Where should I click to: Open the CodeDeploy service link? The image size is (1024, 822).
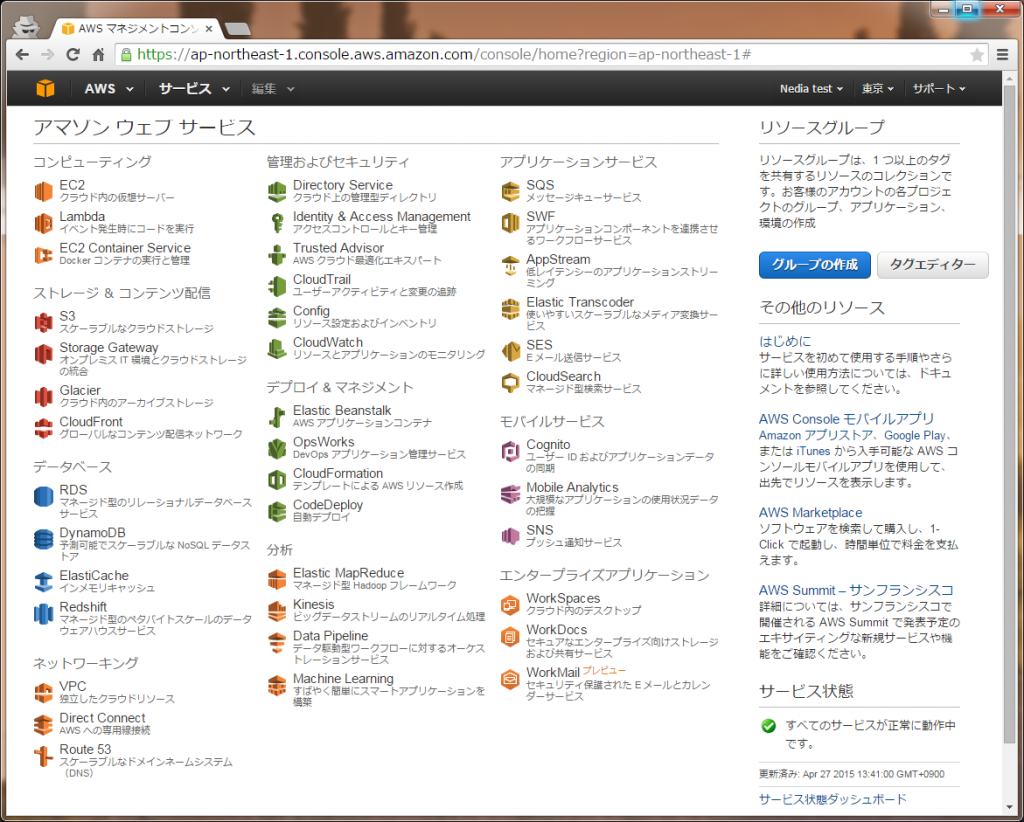[328, 505]
